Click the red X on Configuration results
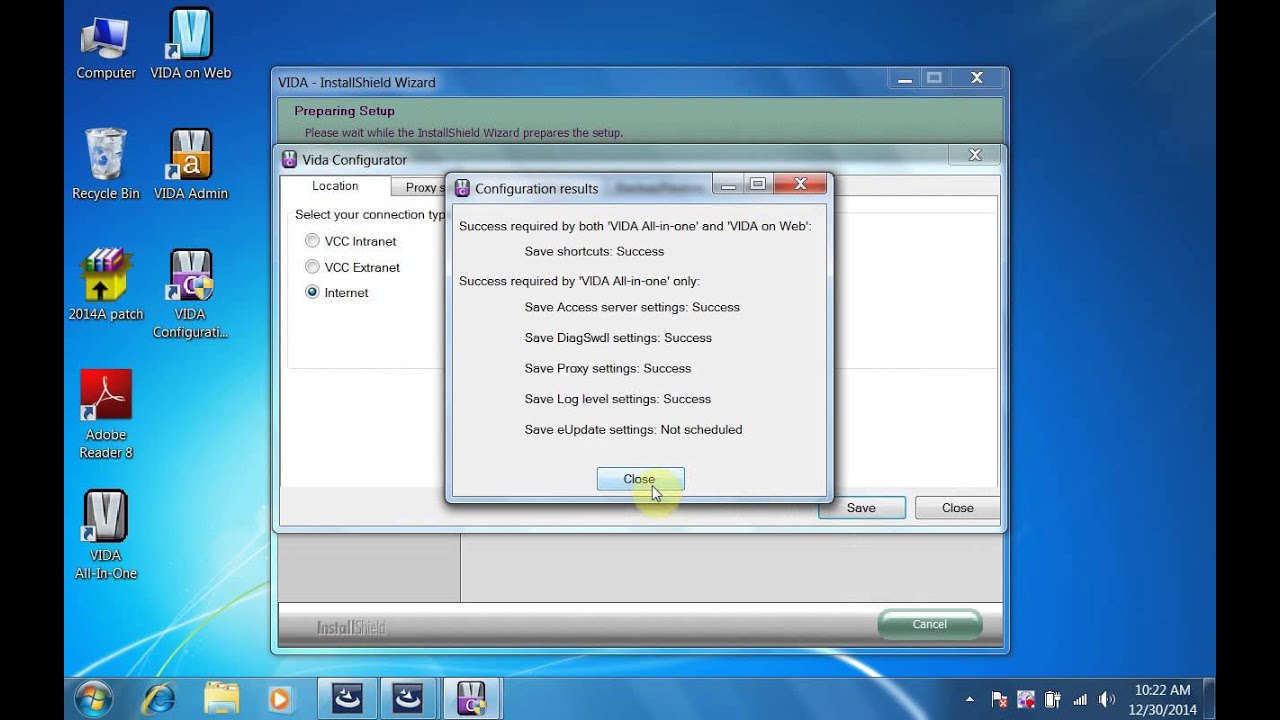1280x720 pixels. (801, 184)
